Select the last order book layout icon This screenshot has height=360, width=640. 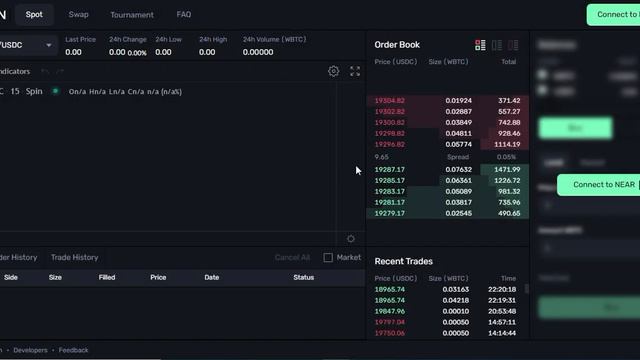tap(513, 45)
